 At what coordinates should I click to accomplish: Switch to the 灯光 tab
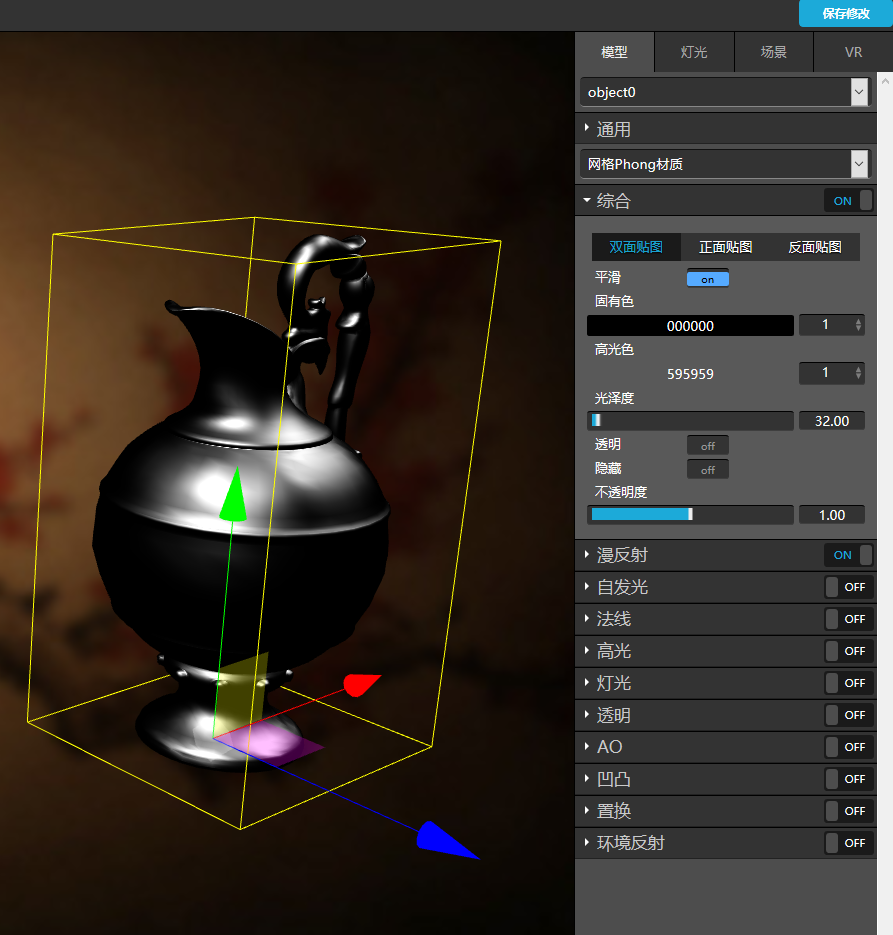[x=694, y=52]
